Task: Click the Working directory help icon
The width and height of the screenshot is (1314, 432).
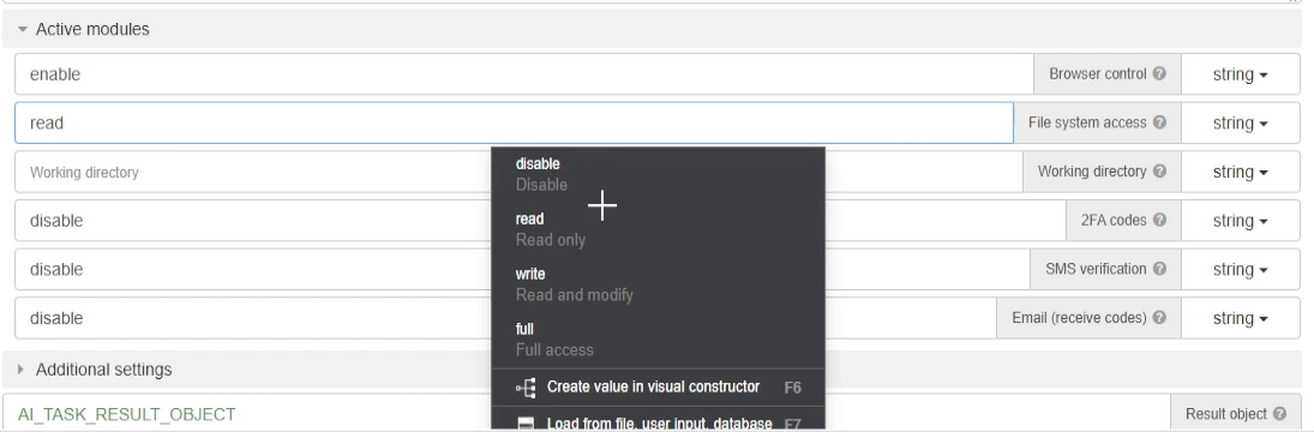Action: coord(1159,172)
